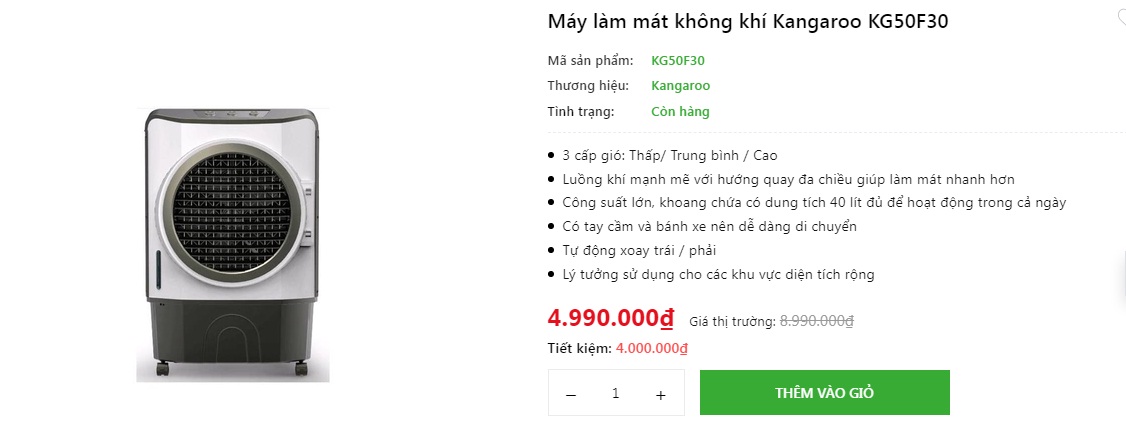The width and height of the screenshot is (1126, 429).
Task: Increase quantity with the plus button
Action: point(660,394)
